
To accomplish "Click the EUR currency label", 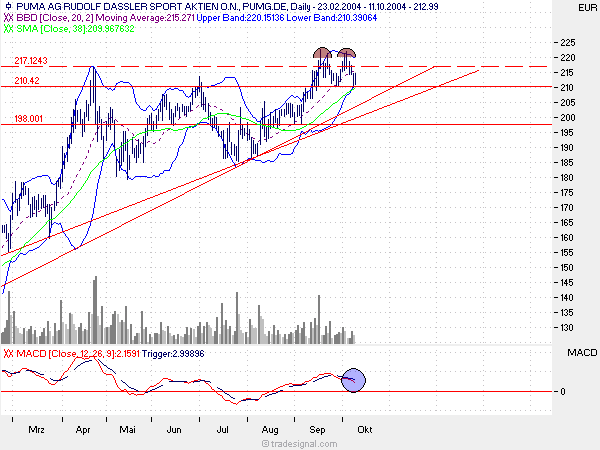I will [587, 7].
